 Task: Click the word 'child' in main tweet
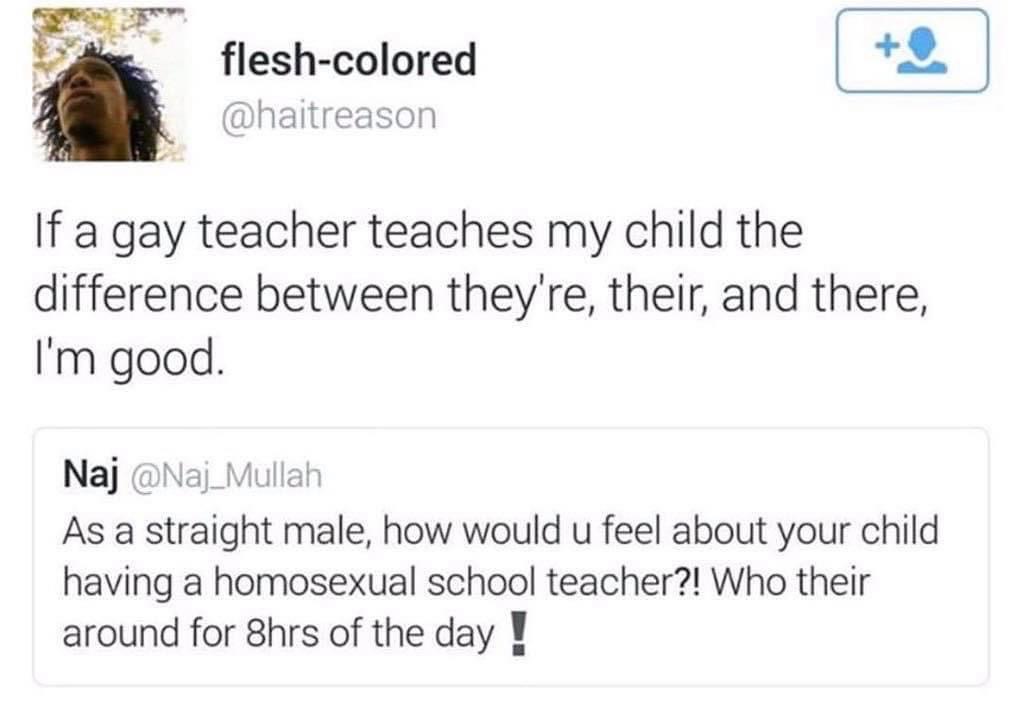[x=672, y=231]
